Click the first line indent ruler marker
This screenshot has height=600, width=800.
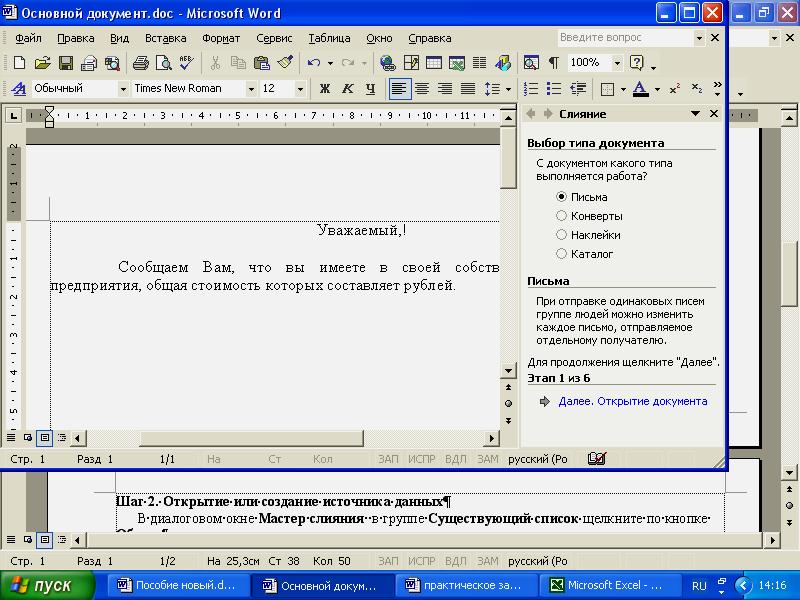[x=49, y=111]
